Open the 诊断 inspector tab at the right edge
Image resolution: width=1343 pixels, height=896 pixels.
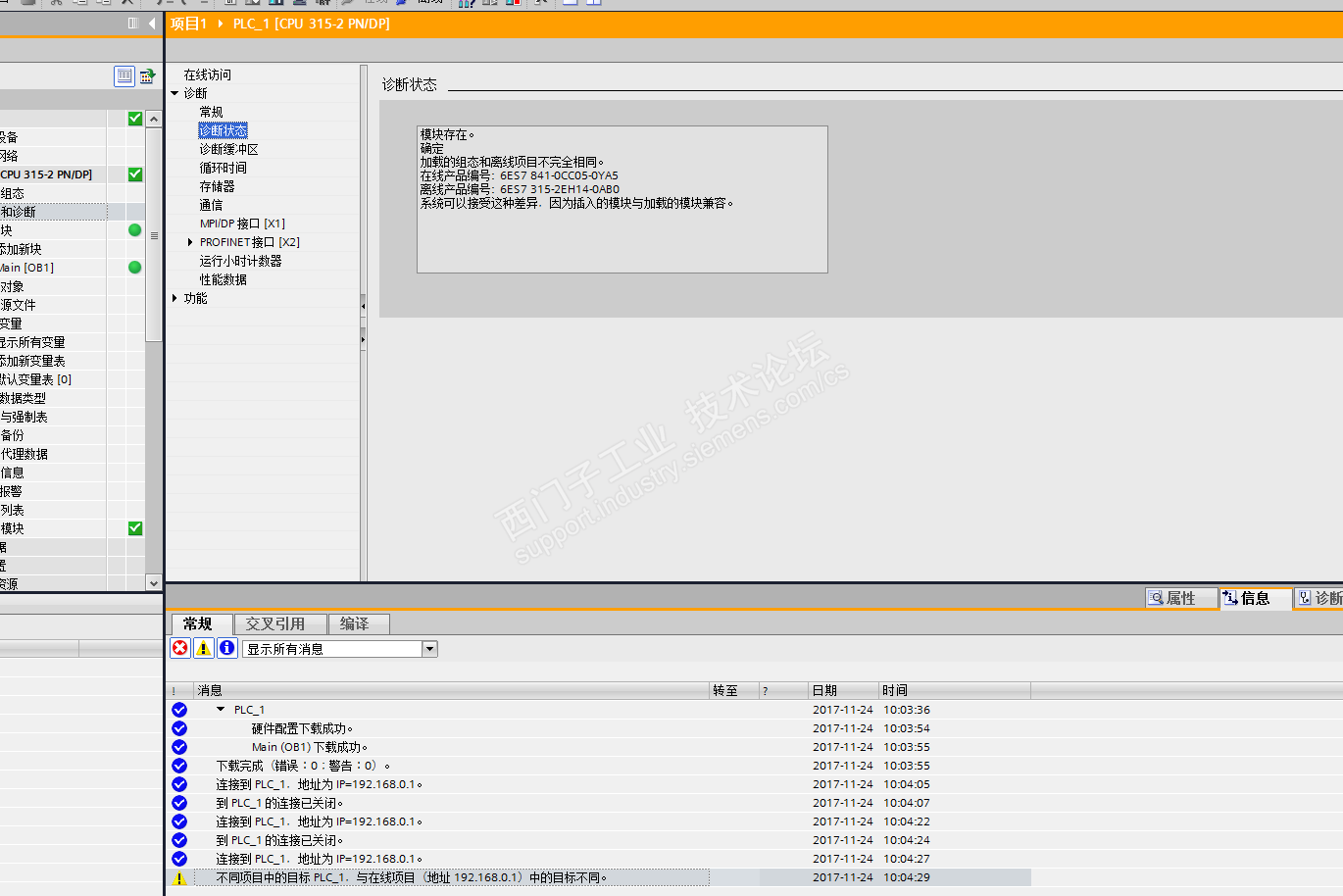tap(1319, 598)
